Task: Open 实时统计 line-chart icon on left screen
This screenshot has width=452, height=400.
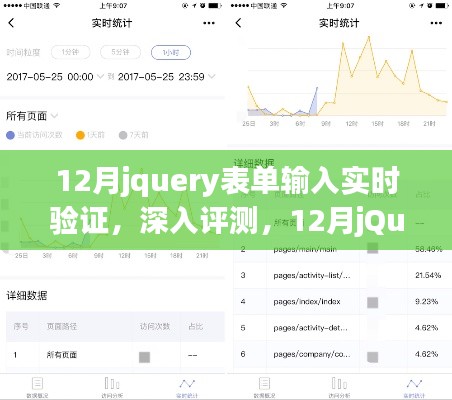Action: point(187,383)
